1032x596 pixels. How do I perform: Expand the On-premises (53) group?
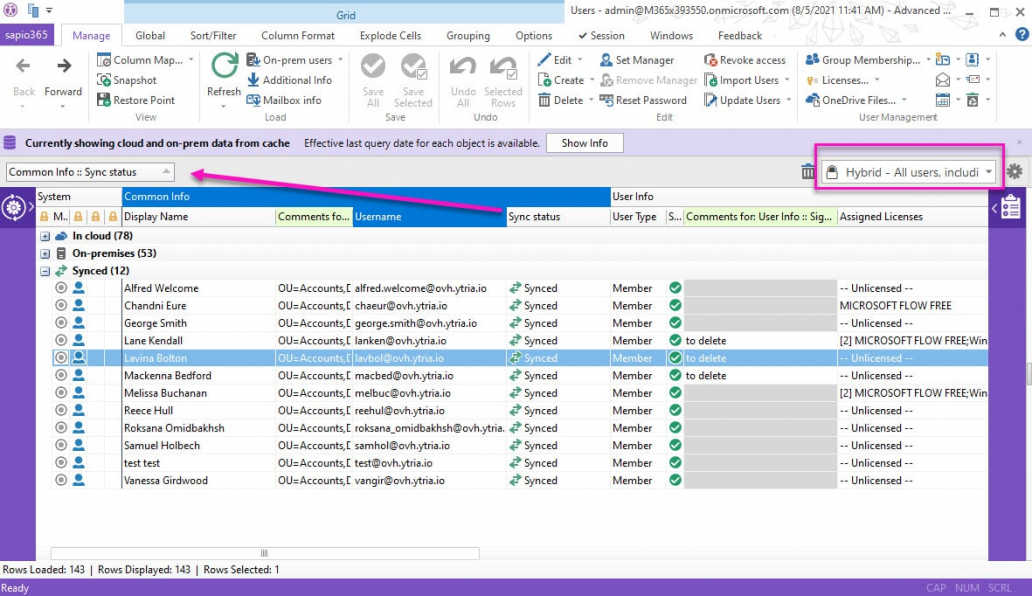45,253
